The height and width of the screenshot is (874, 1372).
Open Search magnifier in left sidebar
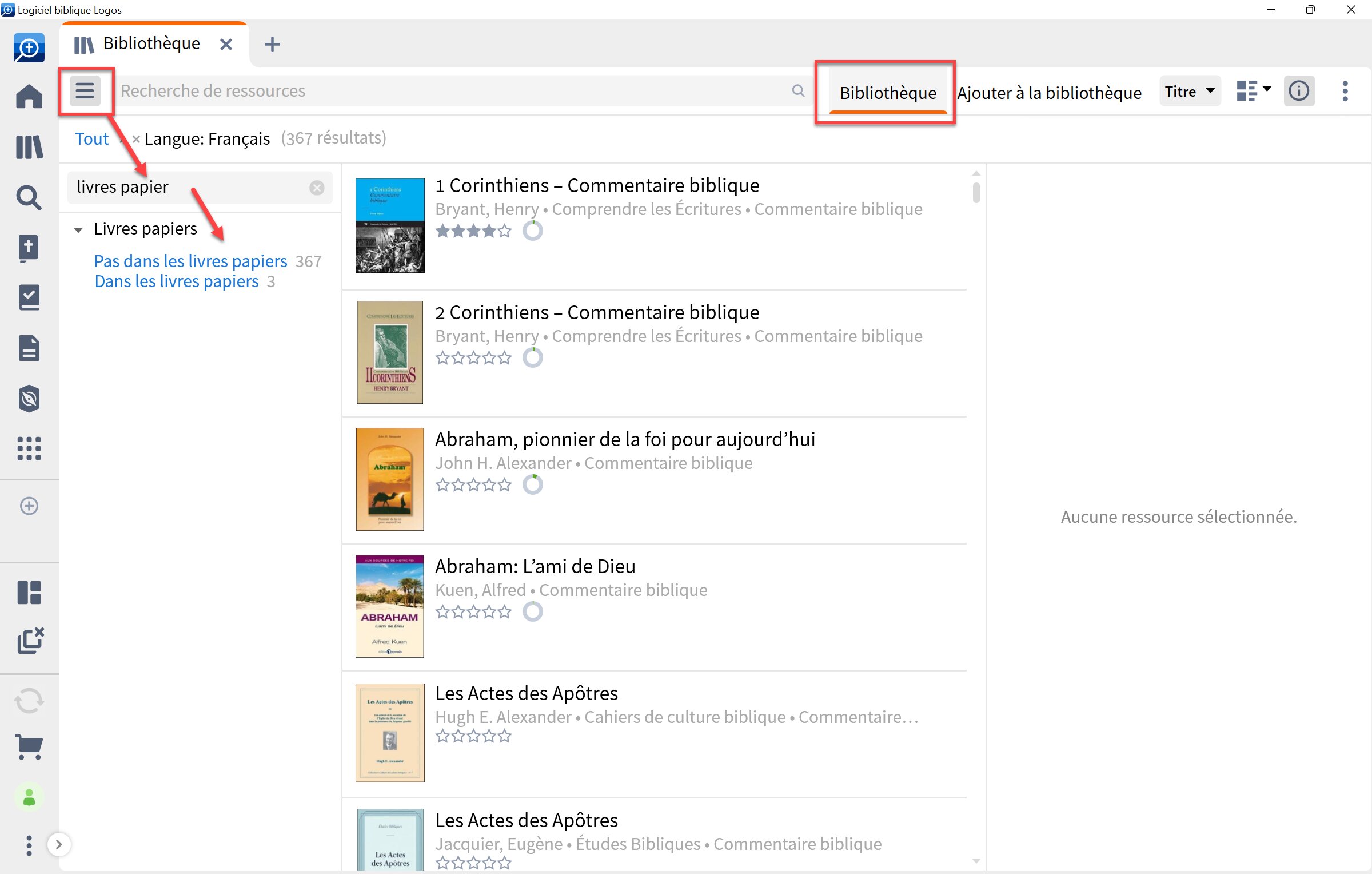tap(29, 197)
